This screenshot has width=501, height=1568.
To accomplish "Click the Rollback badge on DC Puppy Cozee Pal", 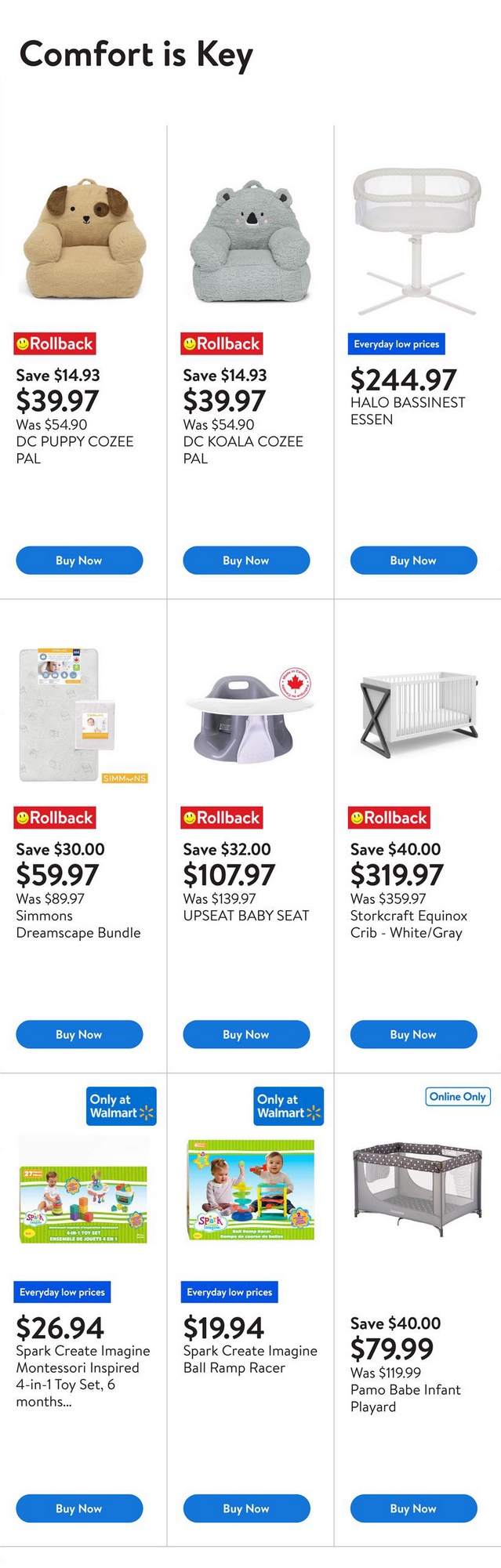I will pos(55,343).
